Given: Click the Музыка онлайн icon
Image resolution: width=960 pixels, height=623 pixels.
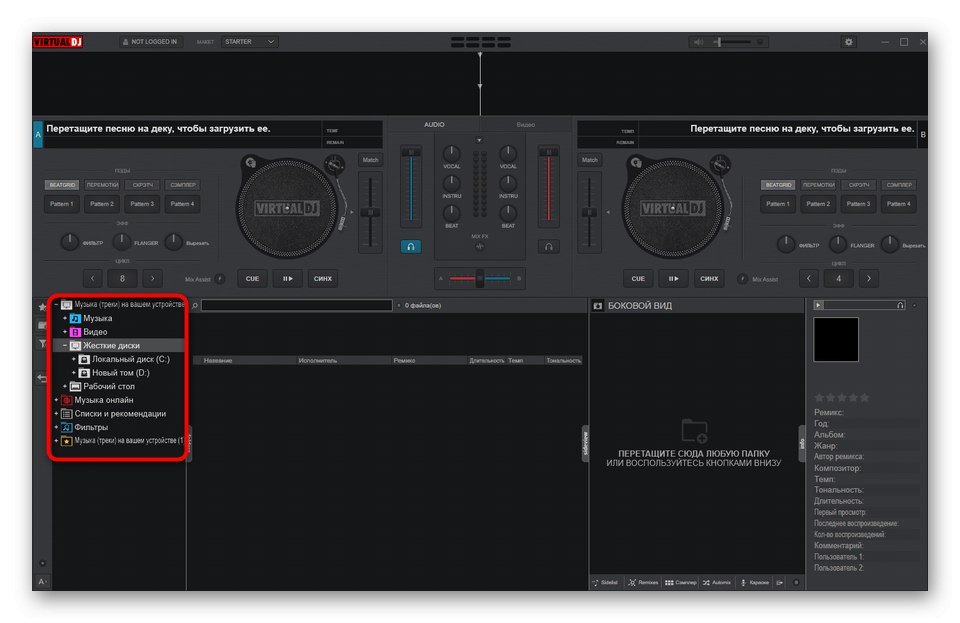Looking at the screenshot, I should [x=67, y=400].
